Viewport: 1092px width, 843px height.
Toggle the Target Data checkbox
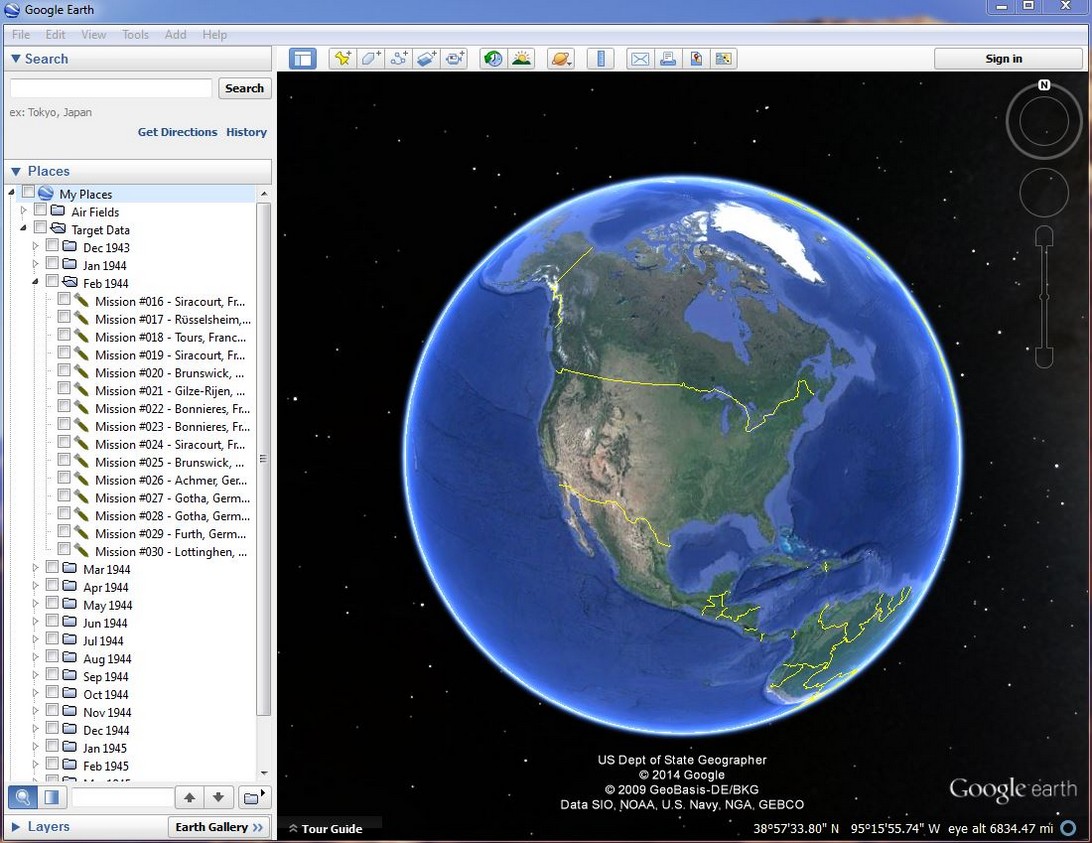point(40,227)
